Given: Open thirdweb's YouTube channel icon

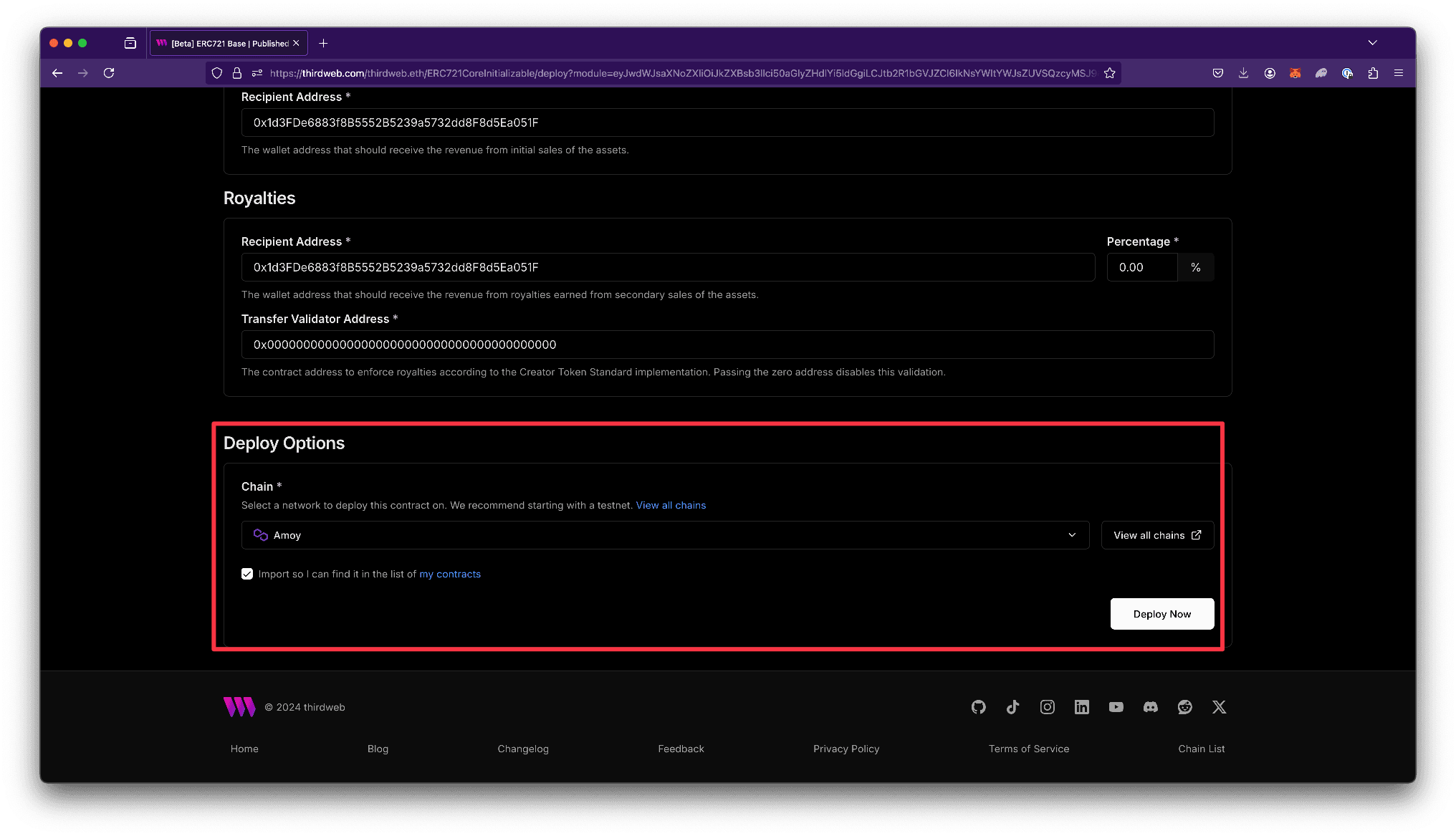Looking at the screenshot, I should pyautogui.click(x=1116, y=707).
